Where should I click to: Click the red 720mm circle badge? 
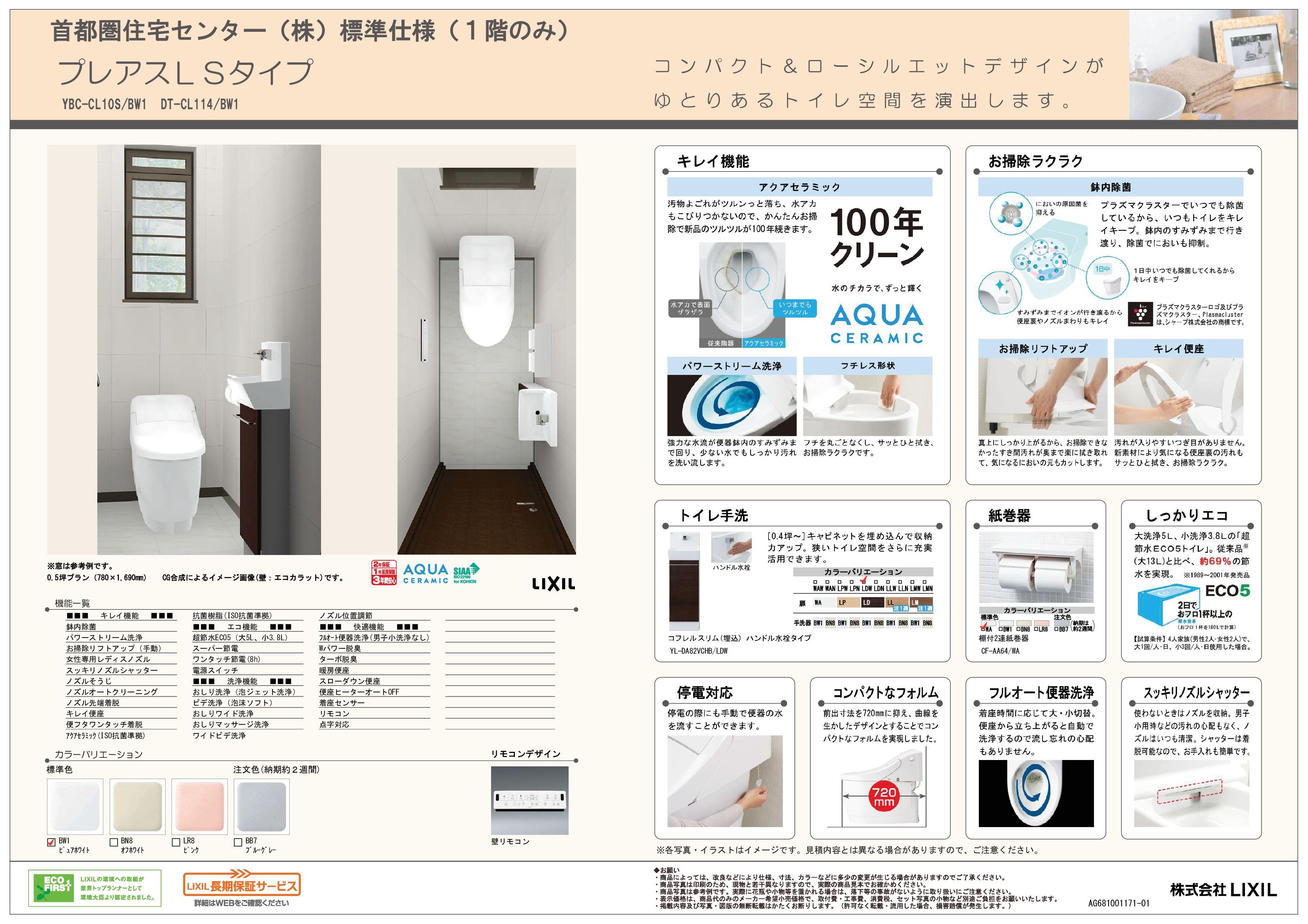(x=884, y=797)
